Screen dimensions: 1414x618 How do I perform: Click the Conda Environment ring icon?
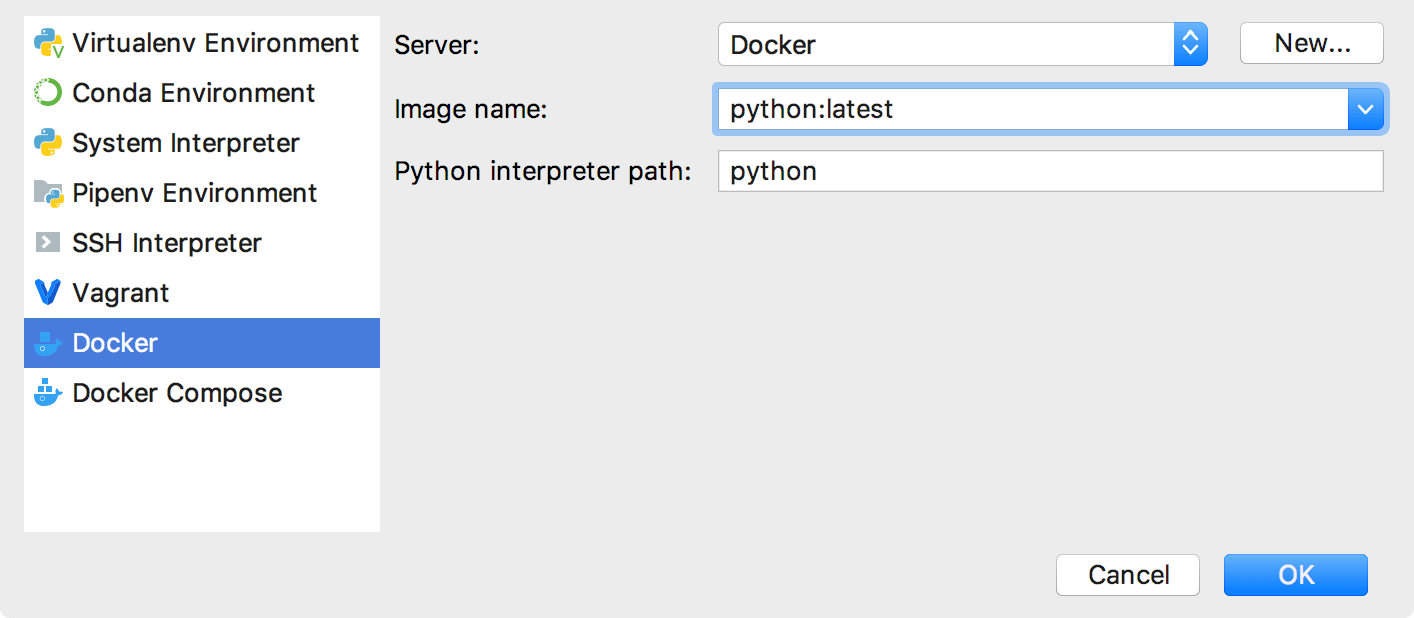[x=48, y=92]
